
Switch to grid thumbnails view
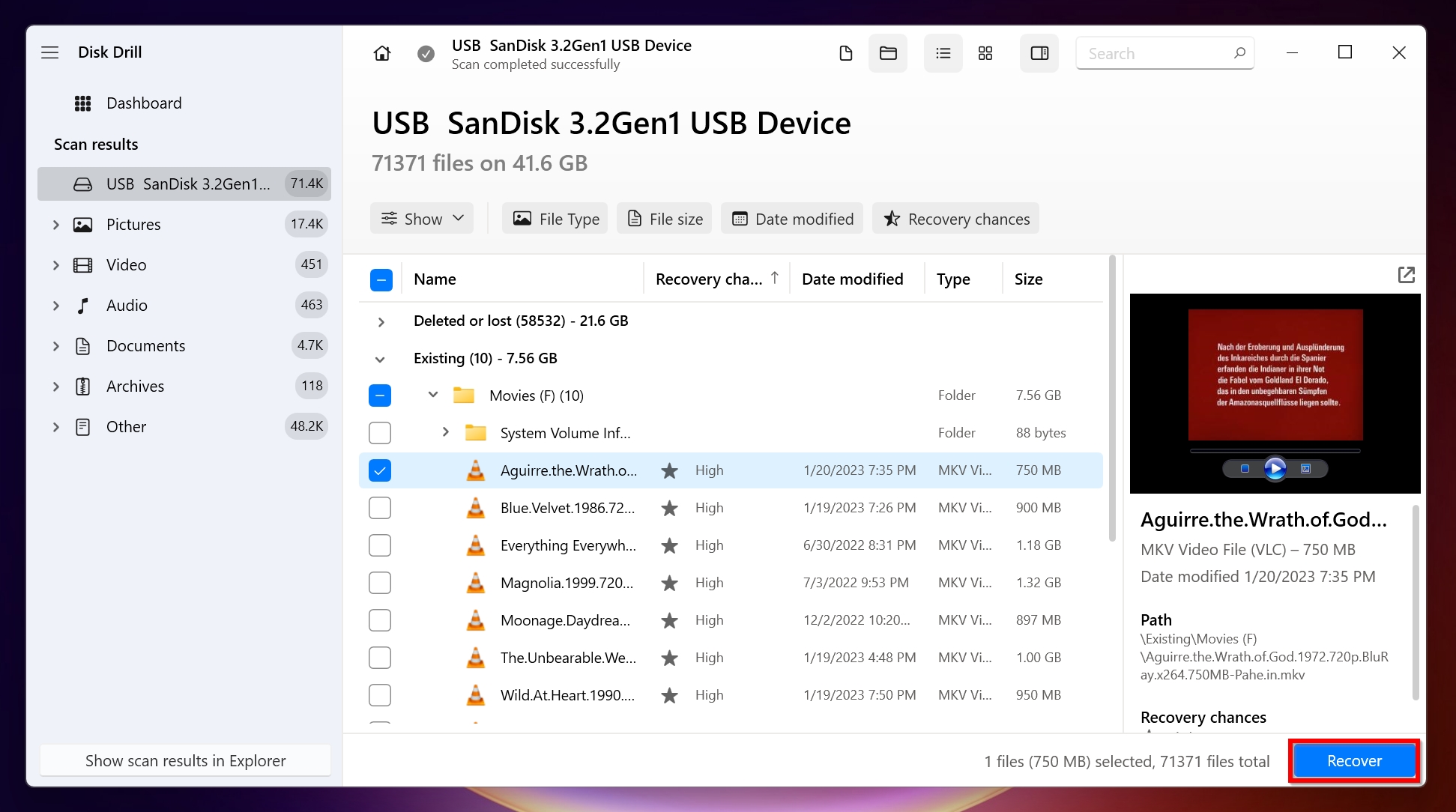click(985, 53)
